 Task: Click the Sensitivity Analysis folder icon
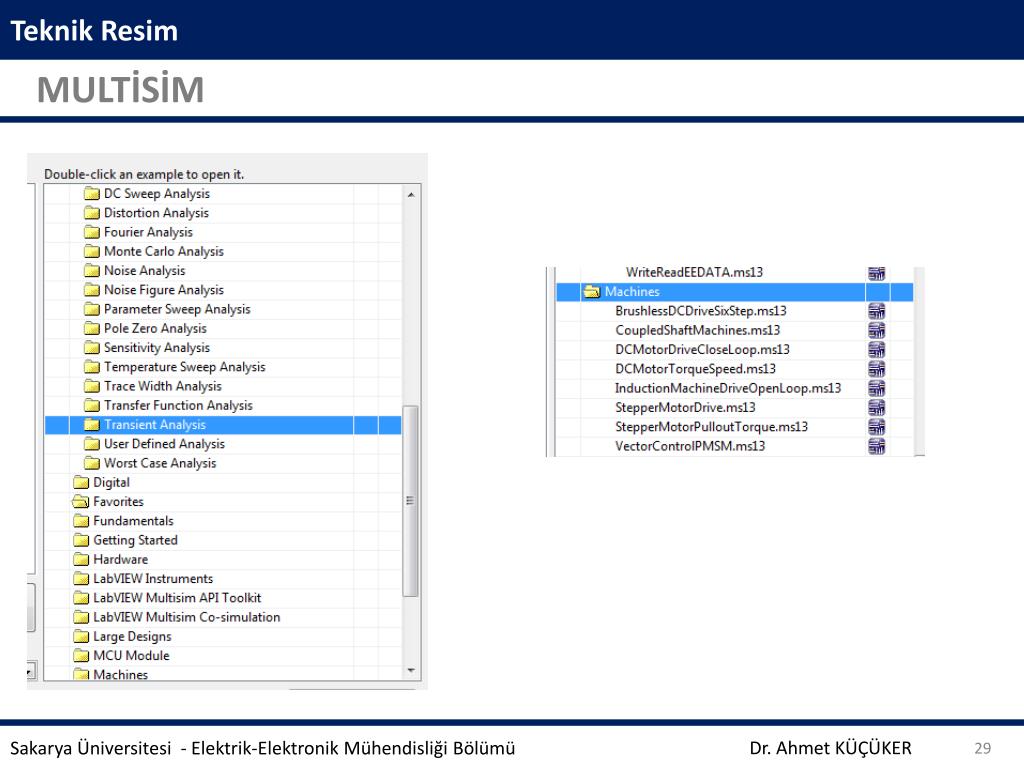pos(92,347)
